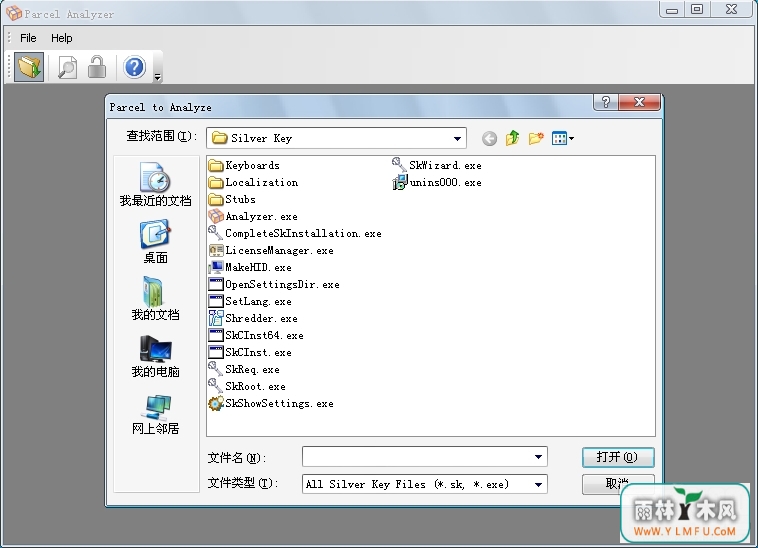Go to My Computer place (我的电脑)
Viewport: 758px width, 548px height.
pos(155,356)
